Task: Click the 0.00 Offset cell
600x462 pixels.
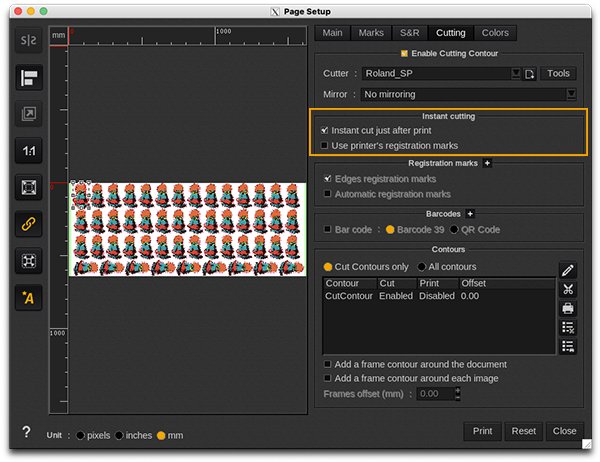Action: tap(470, 296)
